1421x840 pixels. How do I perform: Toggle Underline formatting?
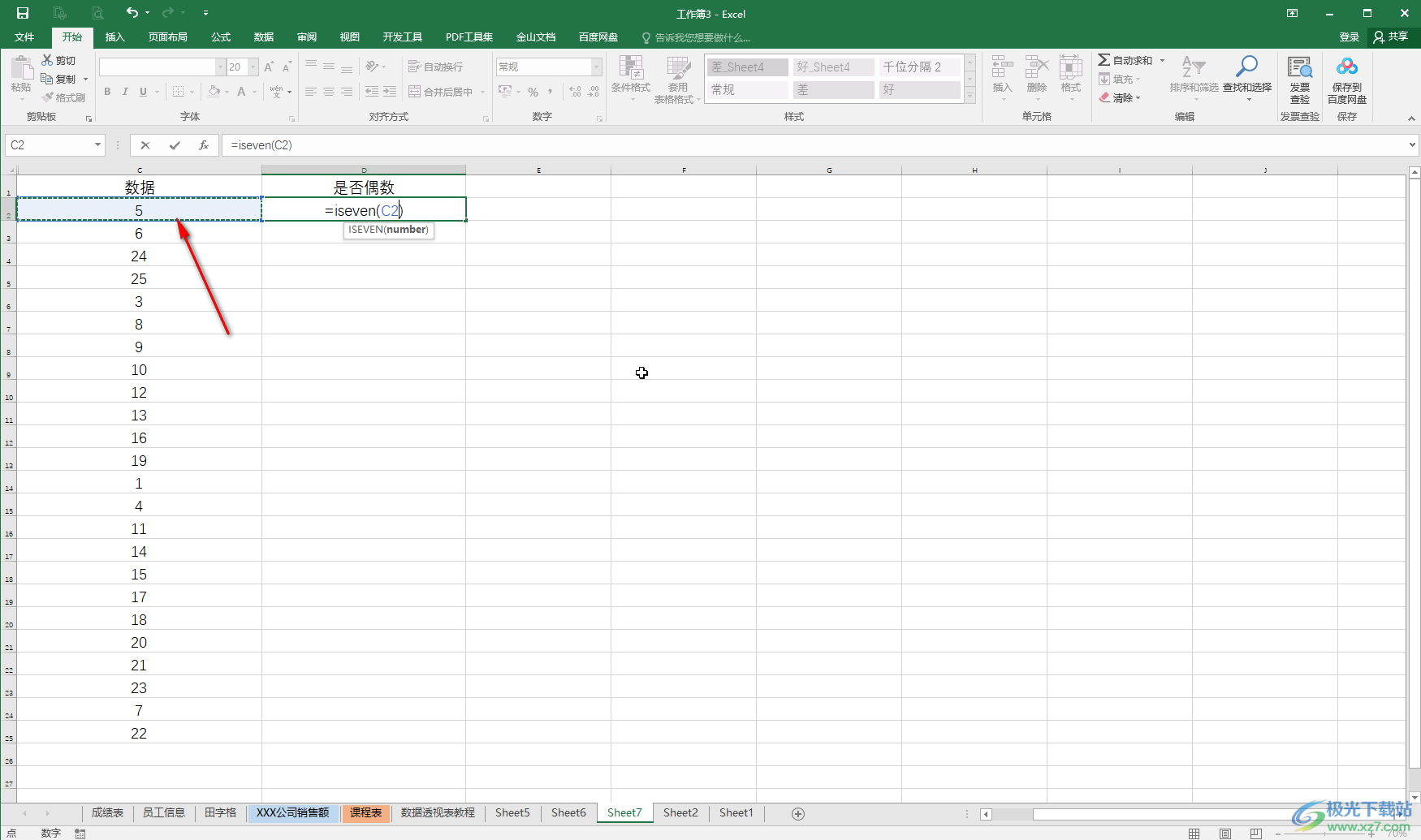pyautogui.click(x=144, y=92)
